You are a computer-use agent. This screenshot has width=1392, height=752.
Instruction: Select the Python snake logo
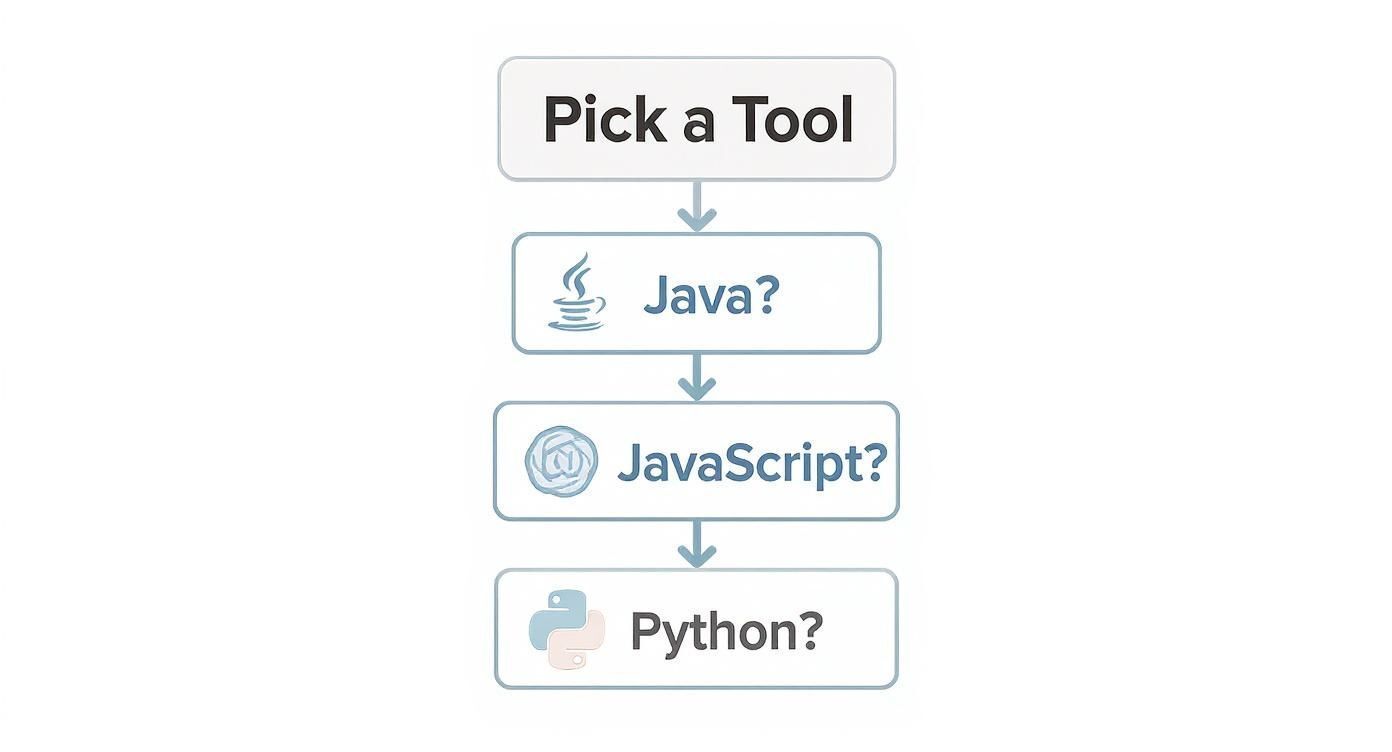click(567, 629)
